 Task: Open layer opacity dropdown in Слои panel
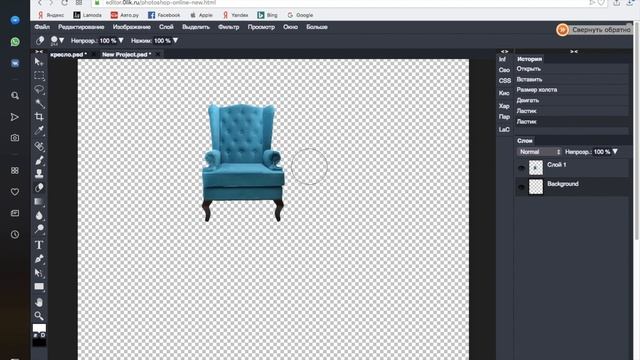[x=615, y=151]
